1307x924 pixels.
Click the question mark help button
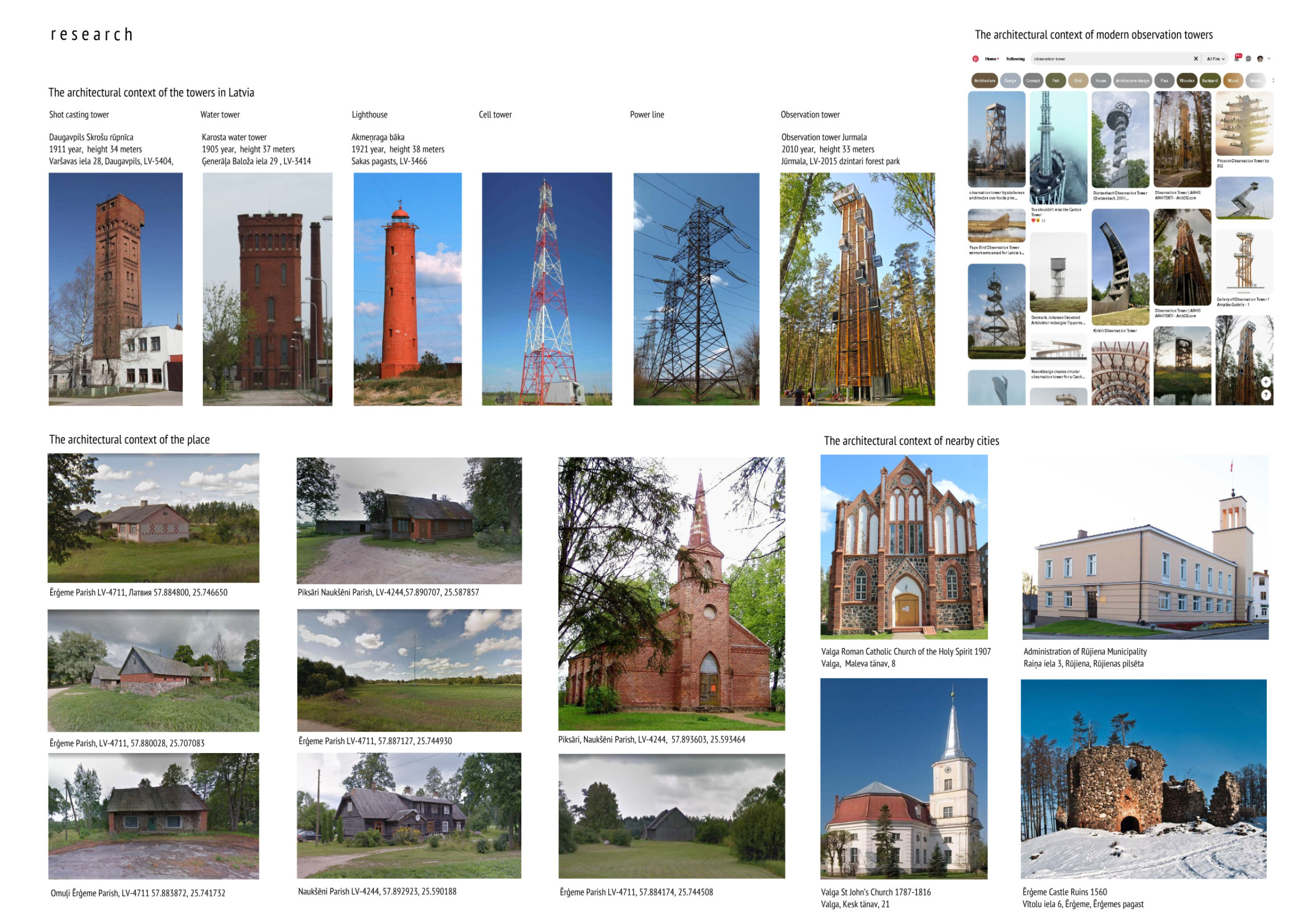pyautogui.click(x=1266, y=395)
